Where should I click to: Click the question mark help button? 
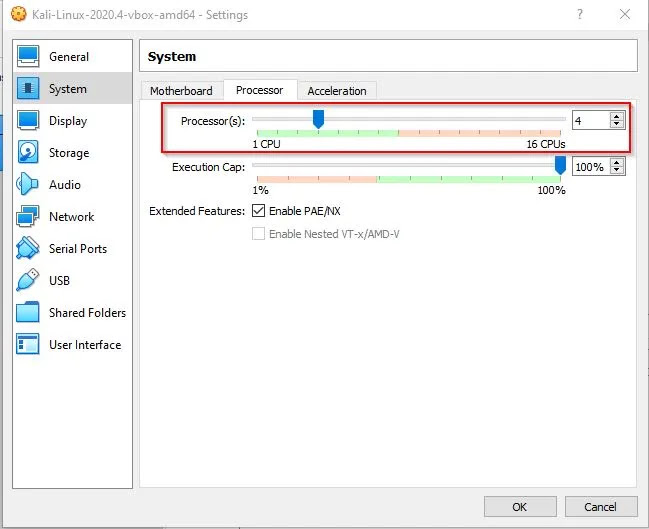pos(580,14)
